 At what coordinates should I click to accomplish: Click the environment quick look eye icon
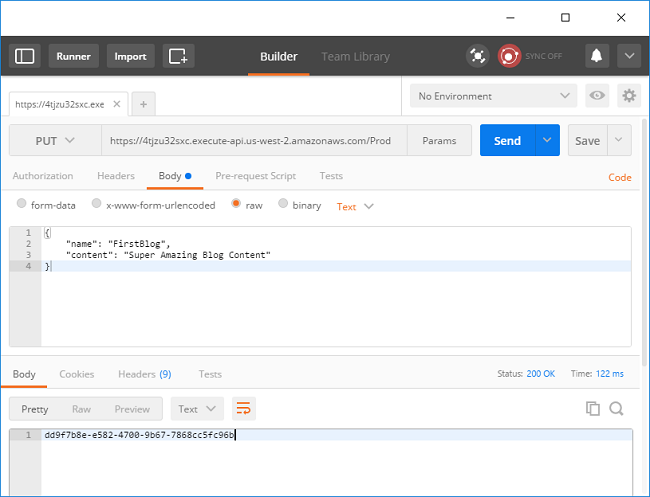pyautogui.click(x=597, y=96)
